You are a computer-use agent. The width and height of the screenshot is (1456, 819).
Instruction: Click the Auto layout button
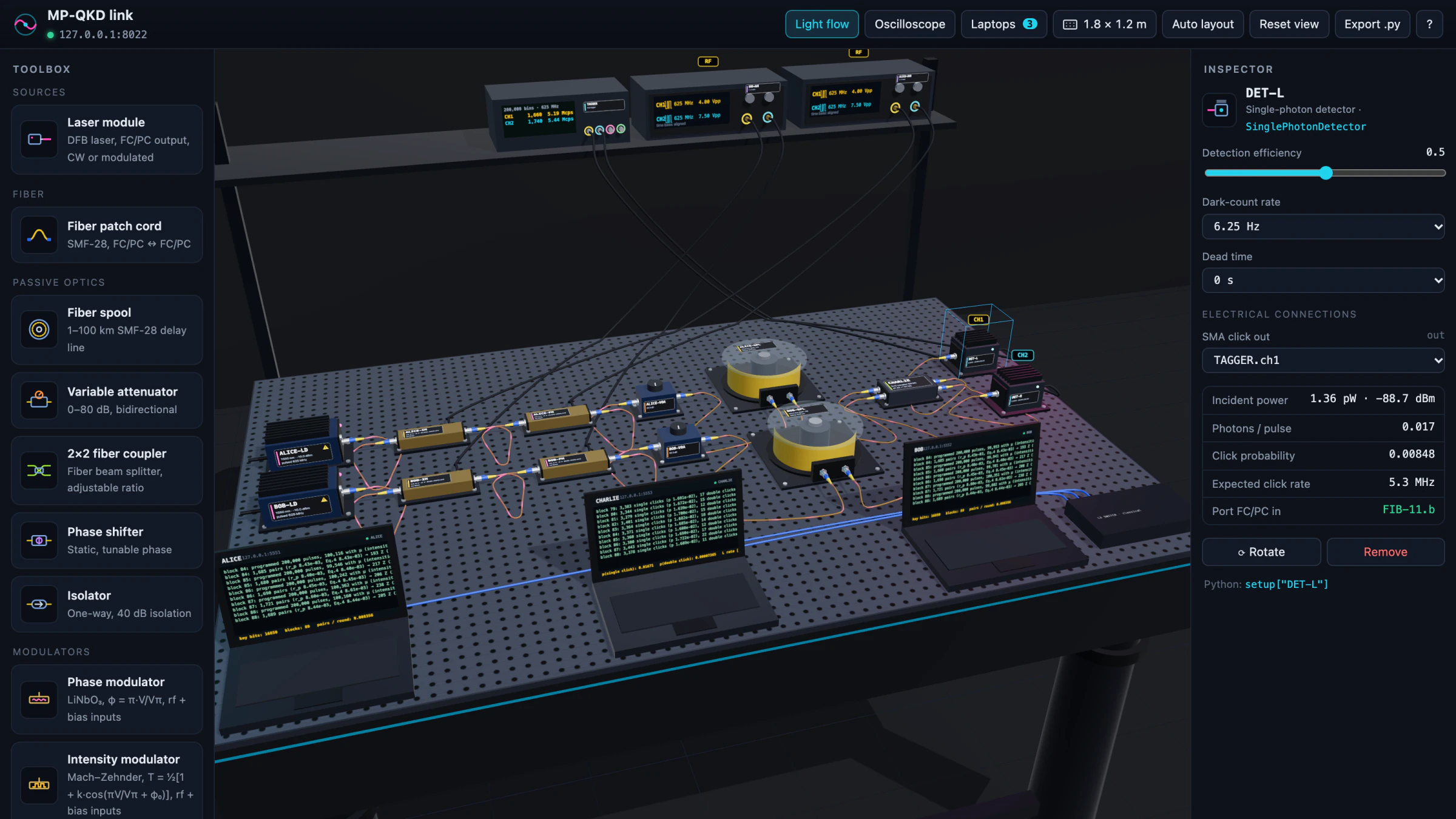(x=1203, y=24)
